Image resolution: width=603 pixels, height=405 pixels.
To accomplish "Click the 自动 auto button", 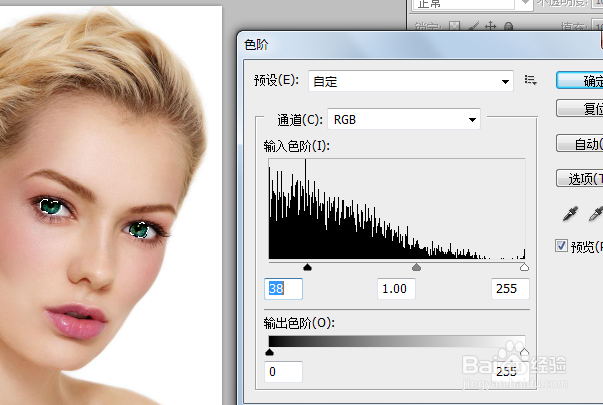I will pos(580,144).
